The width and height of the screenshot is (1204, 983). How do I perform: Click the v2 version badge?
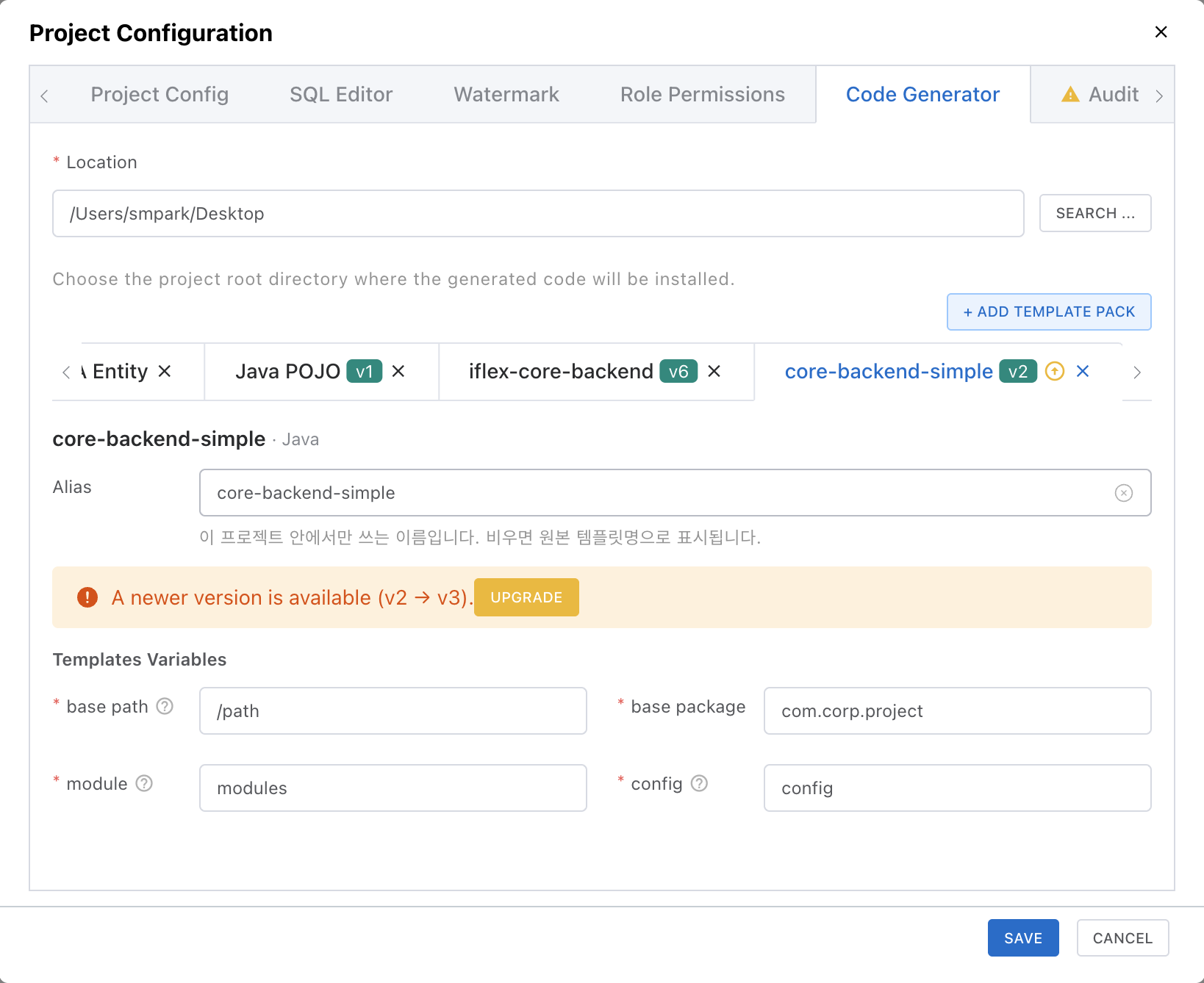click(1018, 372)
